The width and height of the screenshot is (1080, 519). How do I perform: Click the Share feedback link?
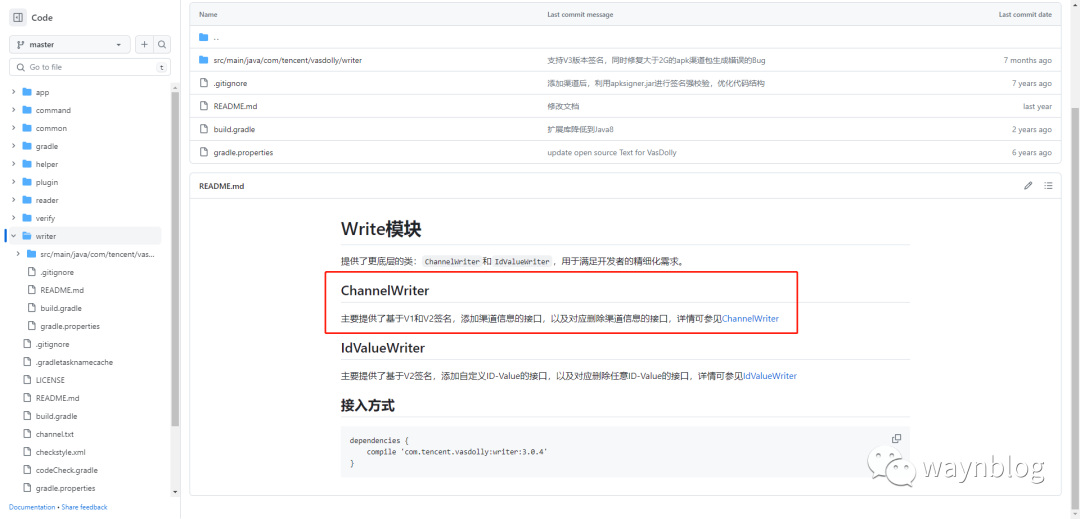84,507
